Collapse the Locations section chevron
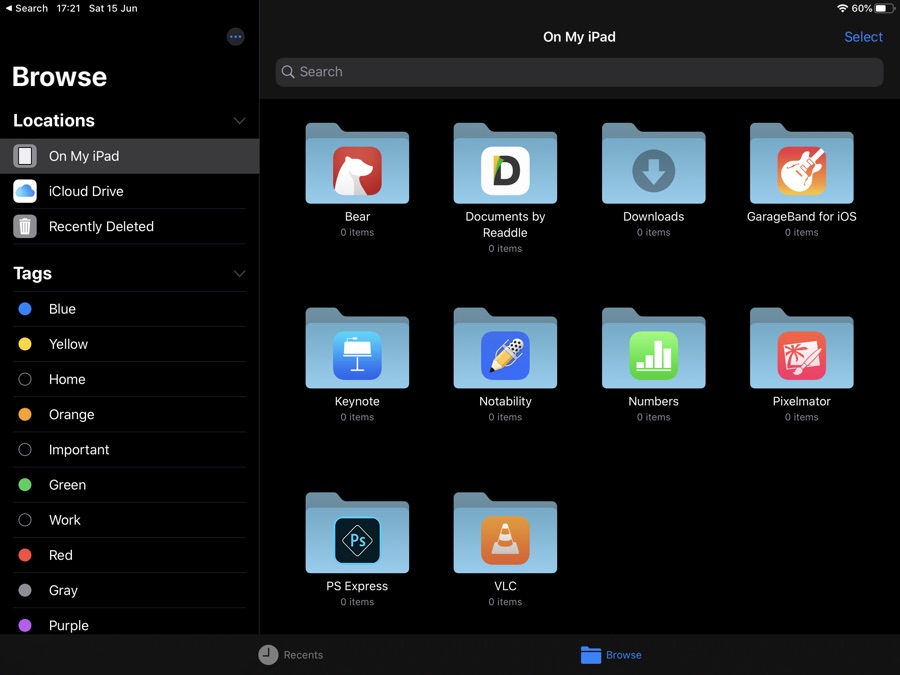900x675 pixels. (x=239, y=121)
